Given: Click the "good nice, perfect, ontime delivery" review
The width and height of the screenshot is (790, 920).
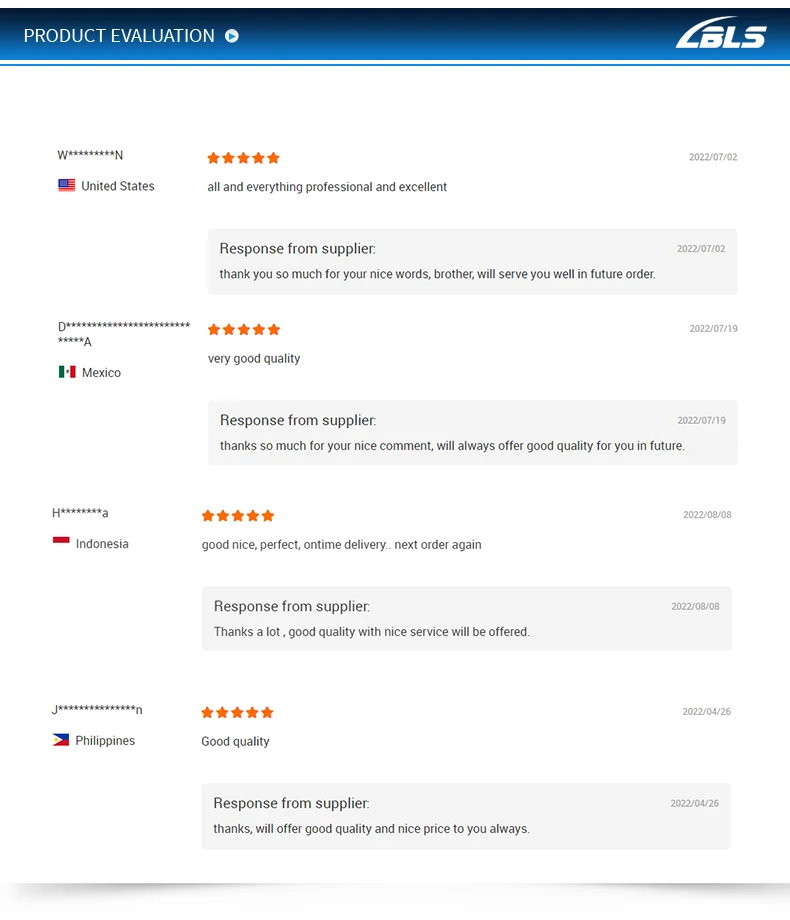Looking at the screenshot, I should pyautogui.click(x=341, y=545).
